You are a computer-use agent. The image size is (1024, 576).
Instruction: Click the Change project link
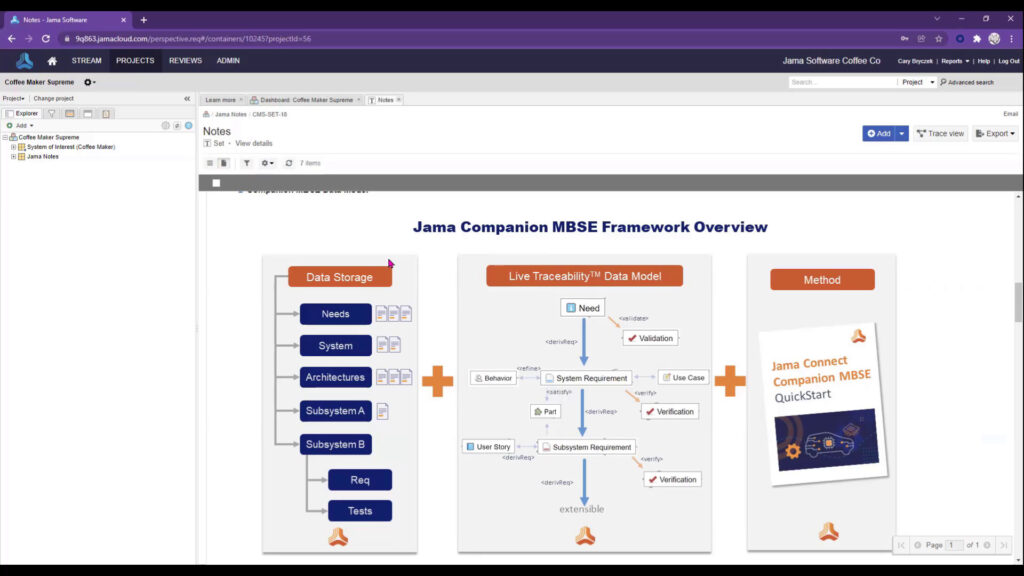54,99
